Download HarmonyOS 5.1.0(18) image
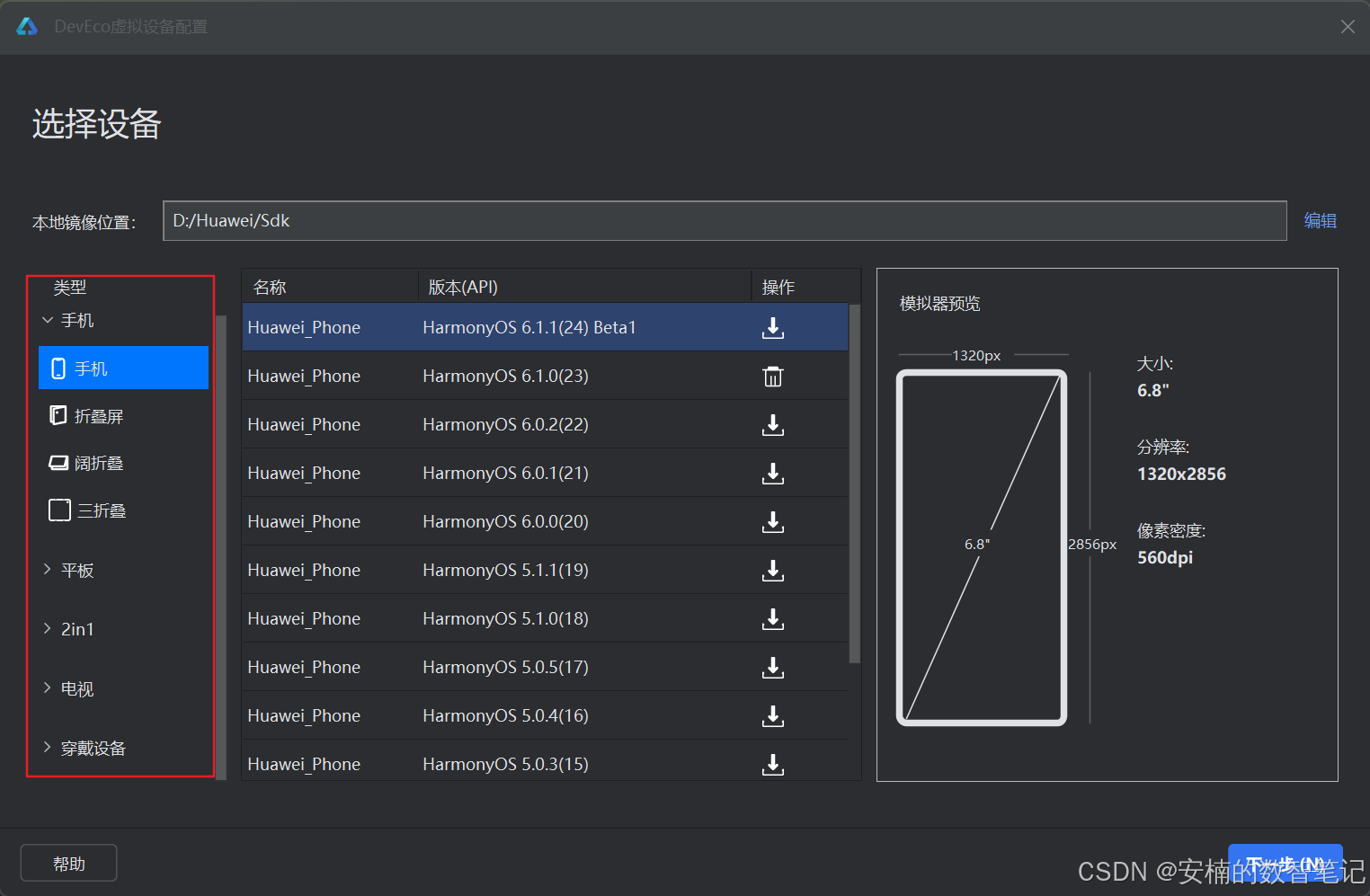1370x896 pixels. pos(773,619)
